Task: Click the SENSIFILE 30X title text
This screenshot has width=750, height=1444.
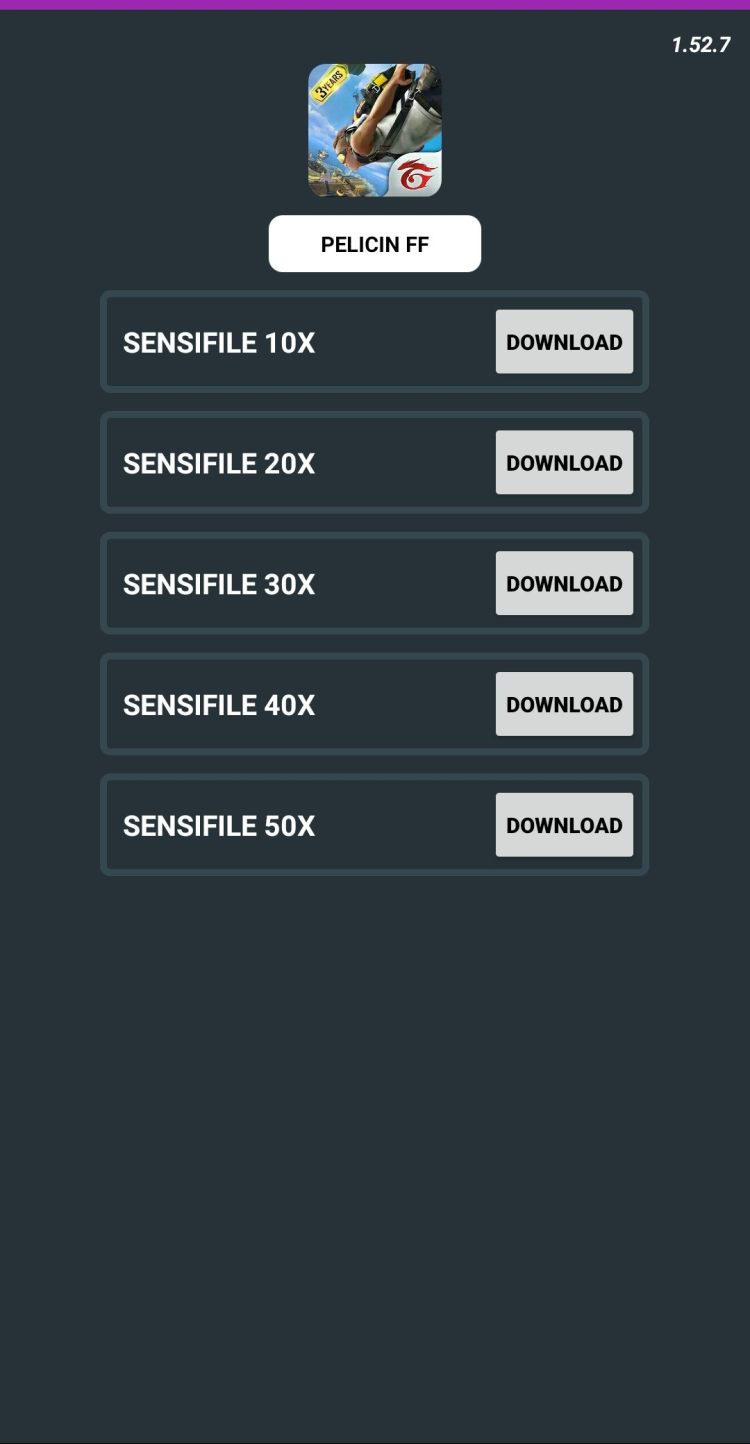Action: [219, 585]
